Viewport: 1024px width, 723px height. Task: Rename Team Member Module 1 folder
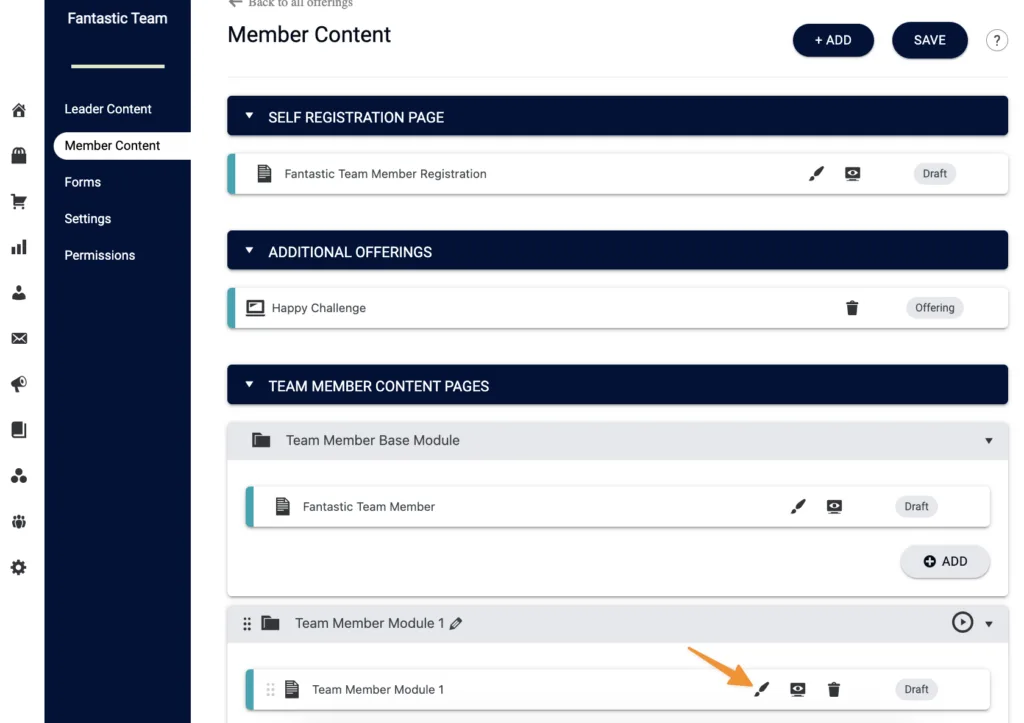(x=457, y=622)
